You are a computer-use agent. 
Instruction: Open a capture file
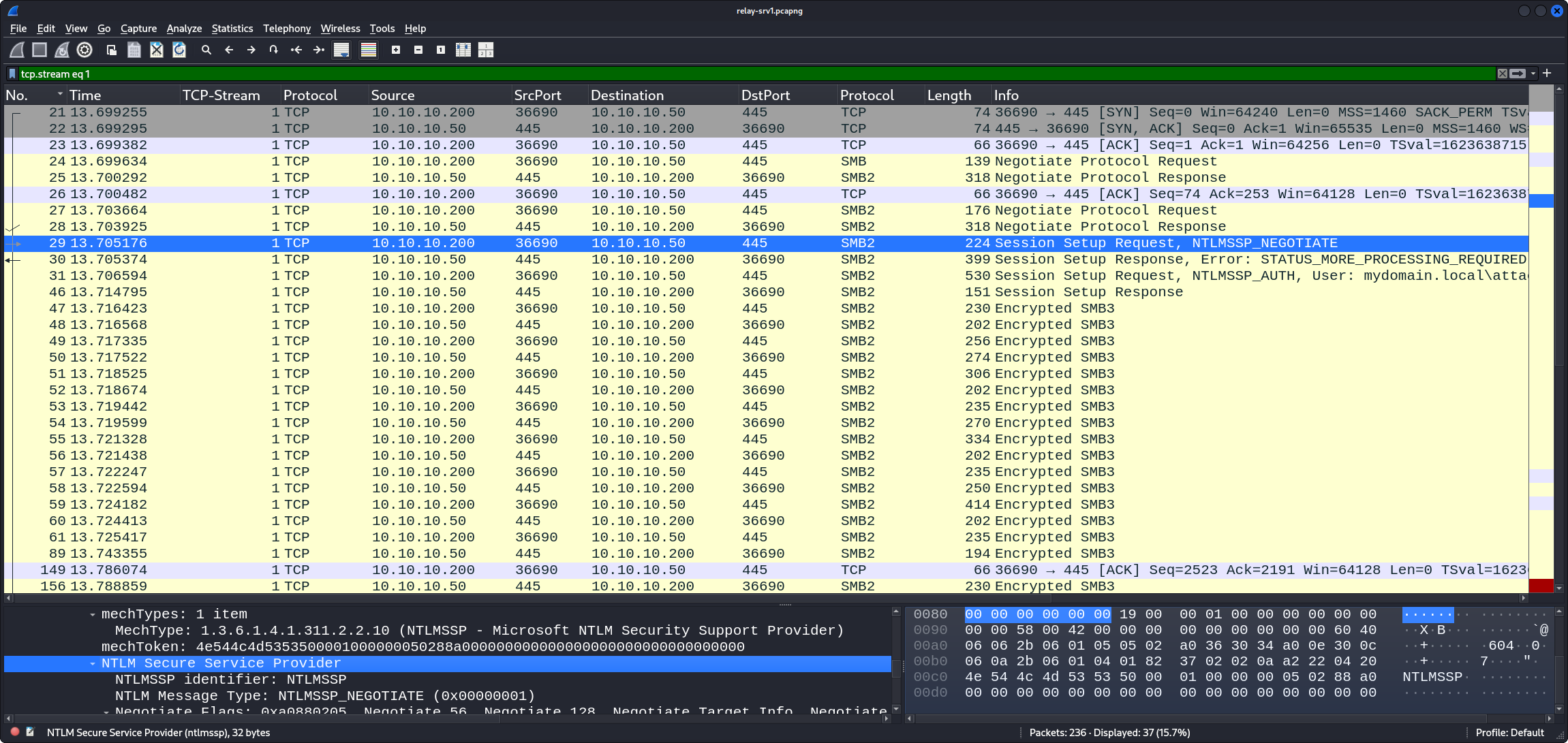(x=112, y=50)
